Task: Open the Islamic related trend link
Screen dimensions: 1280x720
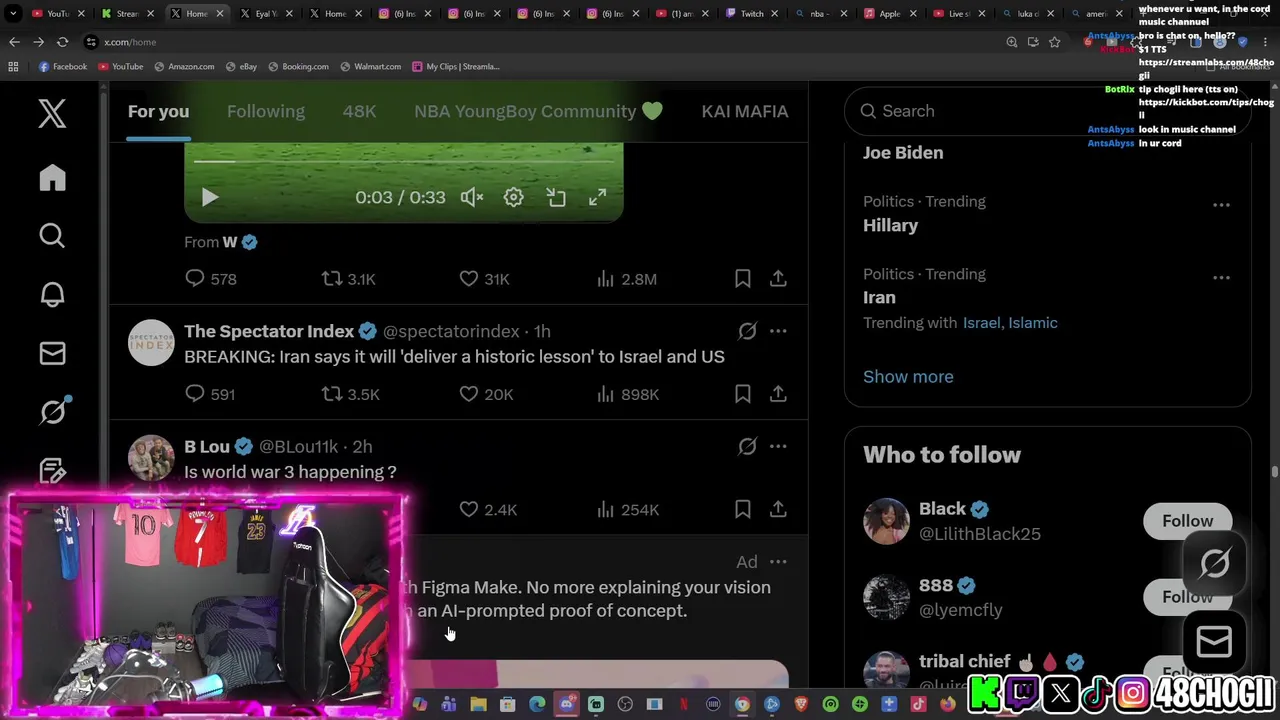Action: coord(1033,323)
